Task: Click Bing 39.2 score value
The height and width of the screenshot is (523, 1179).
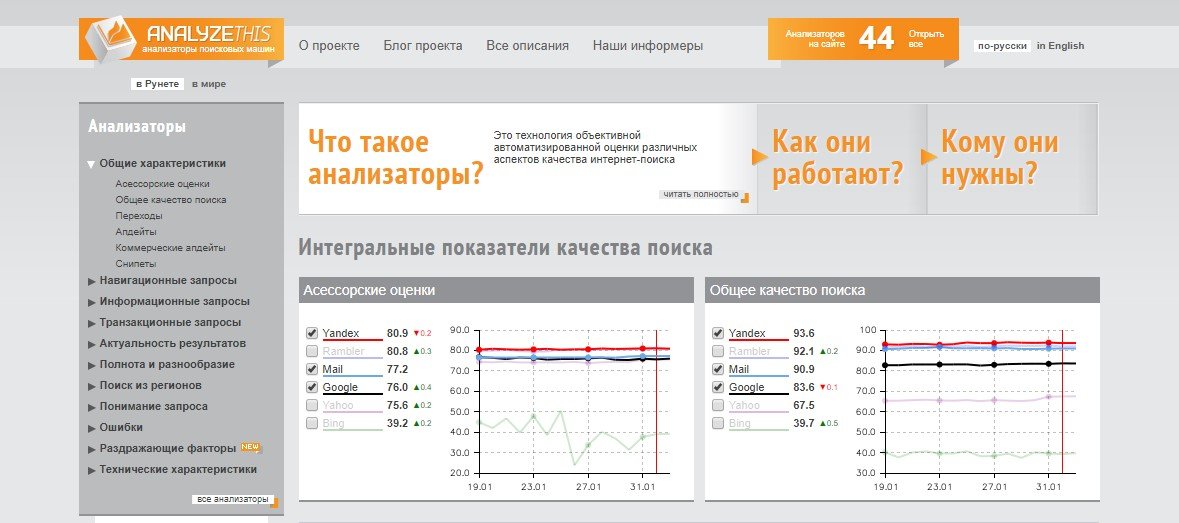Action: (x=398, y=423)
